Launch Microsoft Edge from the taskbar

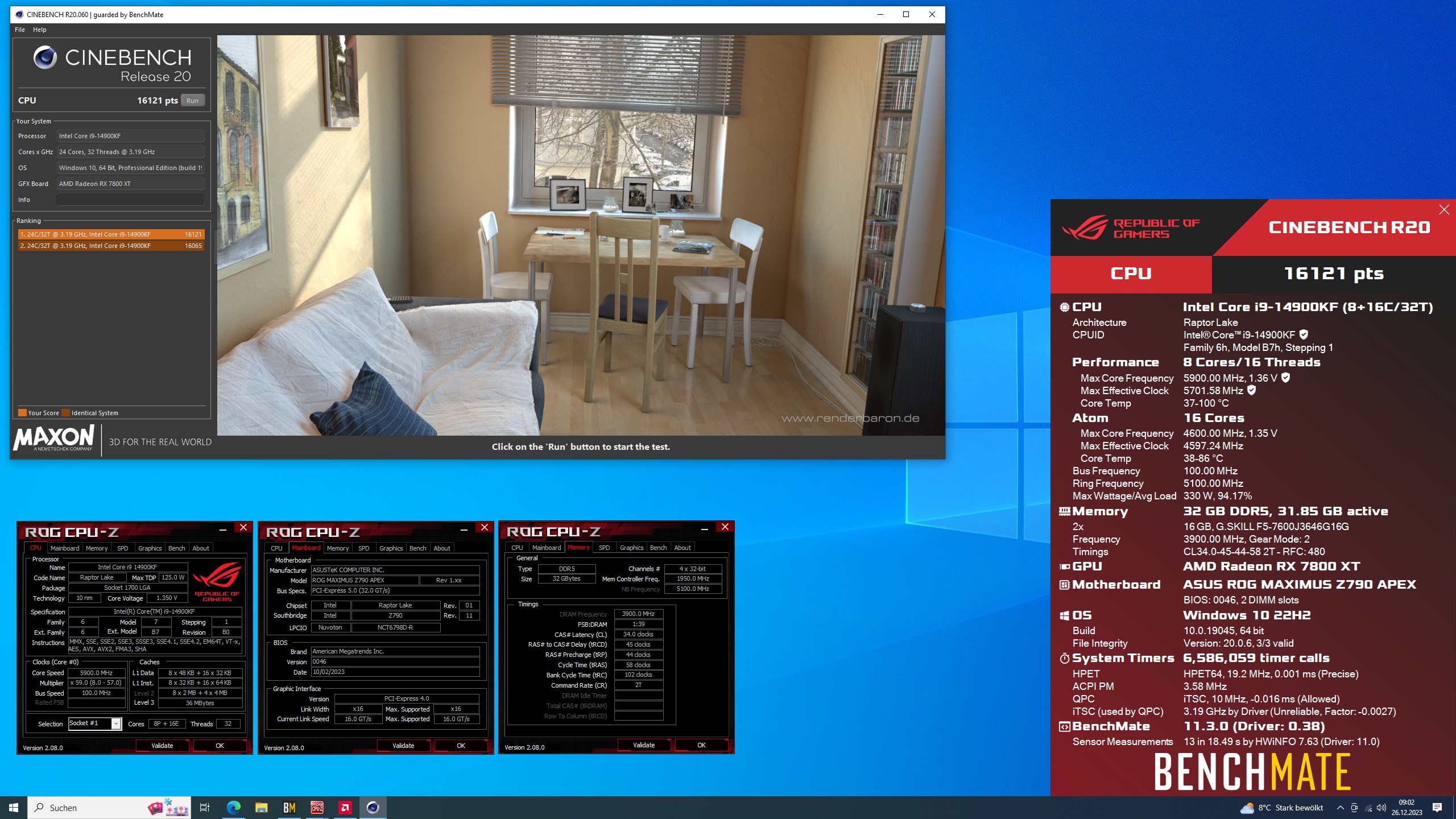click(233, 807)
